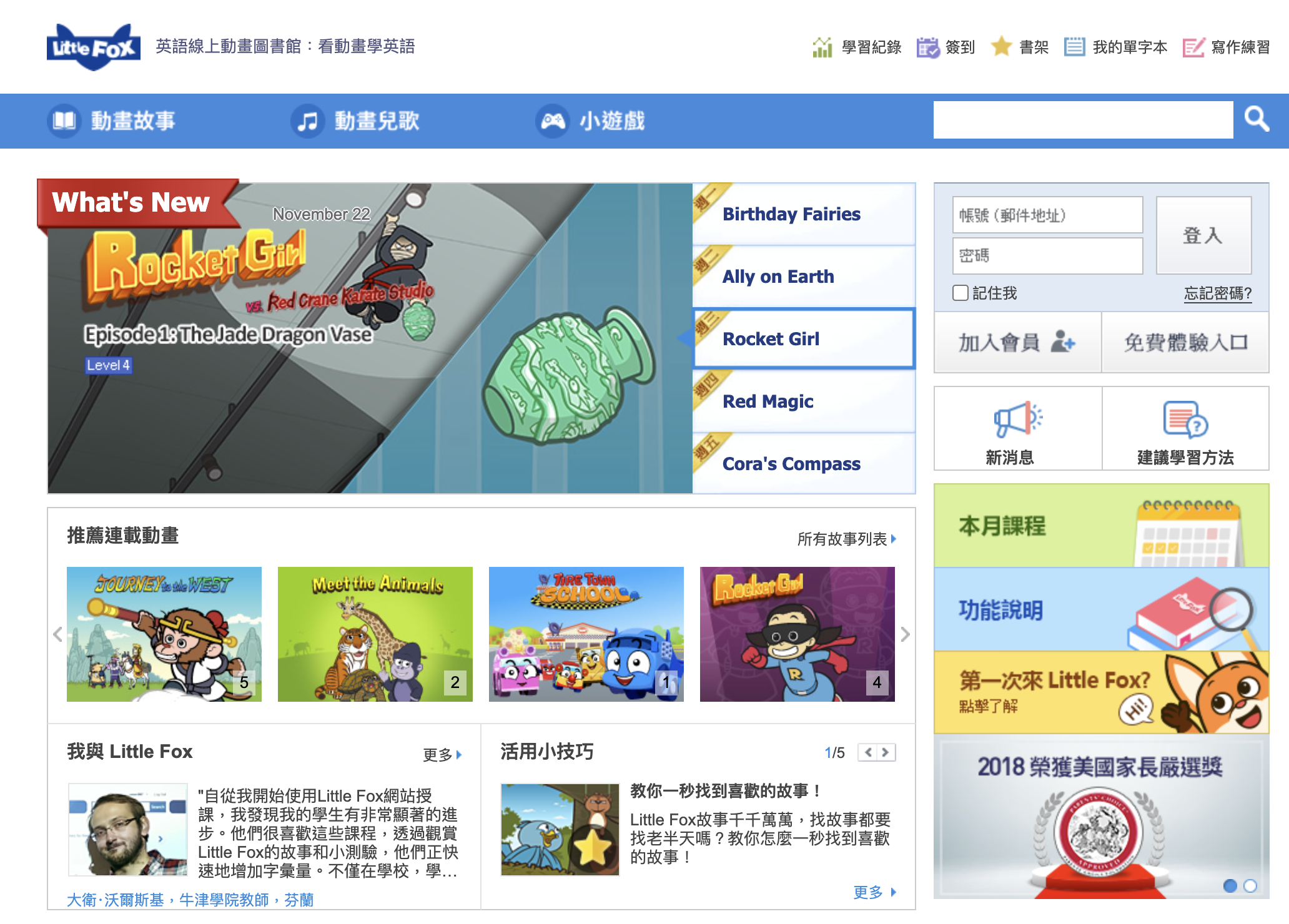Show previous recommended series with left chevron
This screenshot has height=924, width=1289.
click(x=57, y=634)
